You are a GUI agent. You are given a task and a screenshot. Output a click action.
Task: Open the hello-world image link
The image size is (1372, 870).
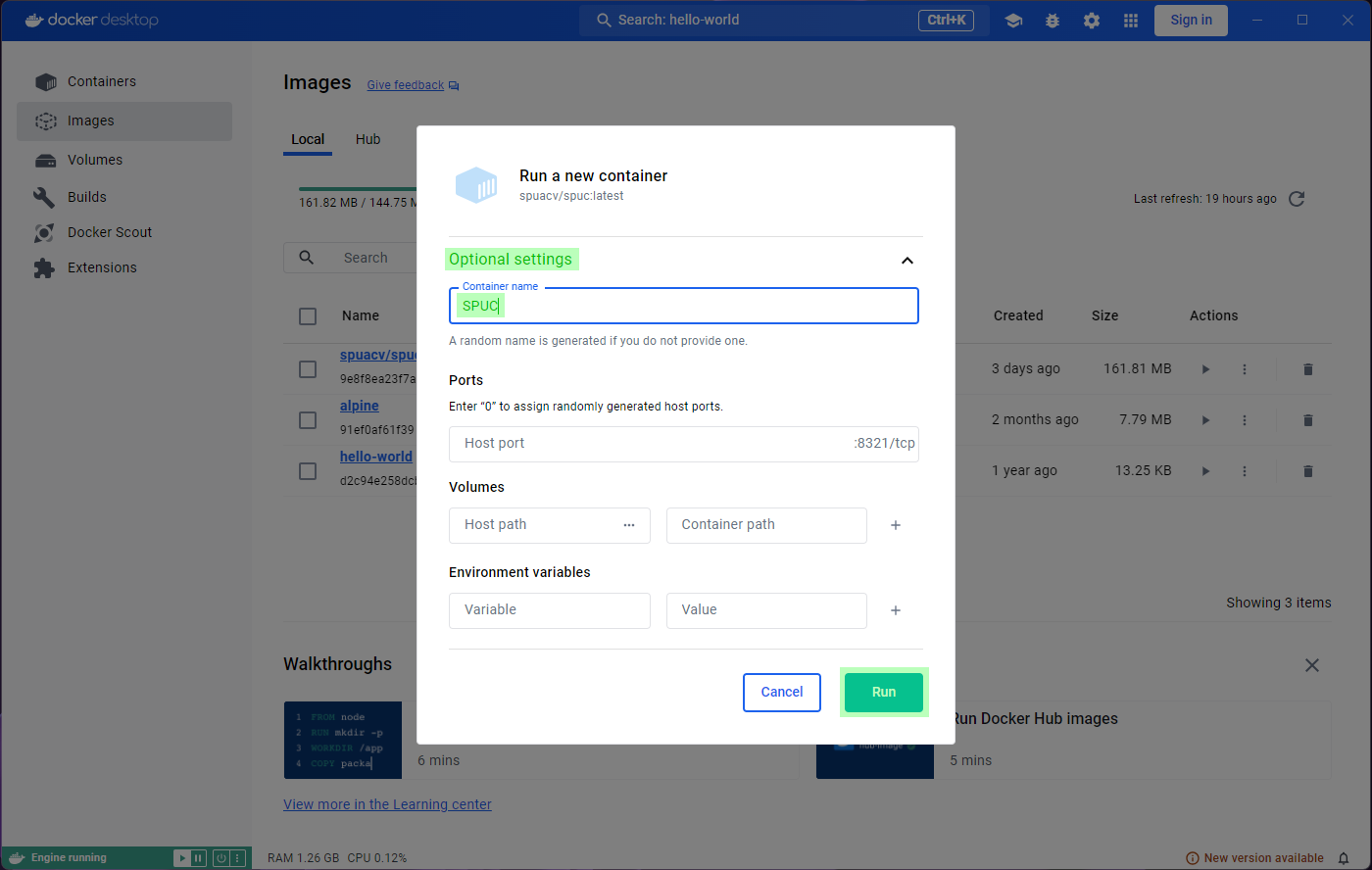[376, 457]
